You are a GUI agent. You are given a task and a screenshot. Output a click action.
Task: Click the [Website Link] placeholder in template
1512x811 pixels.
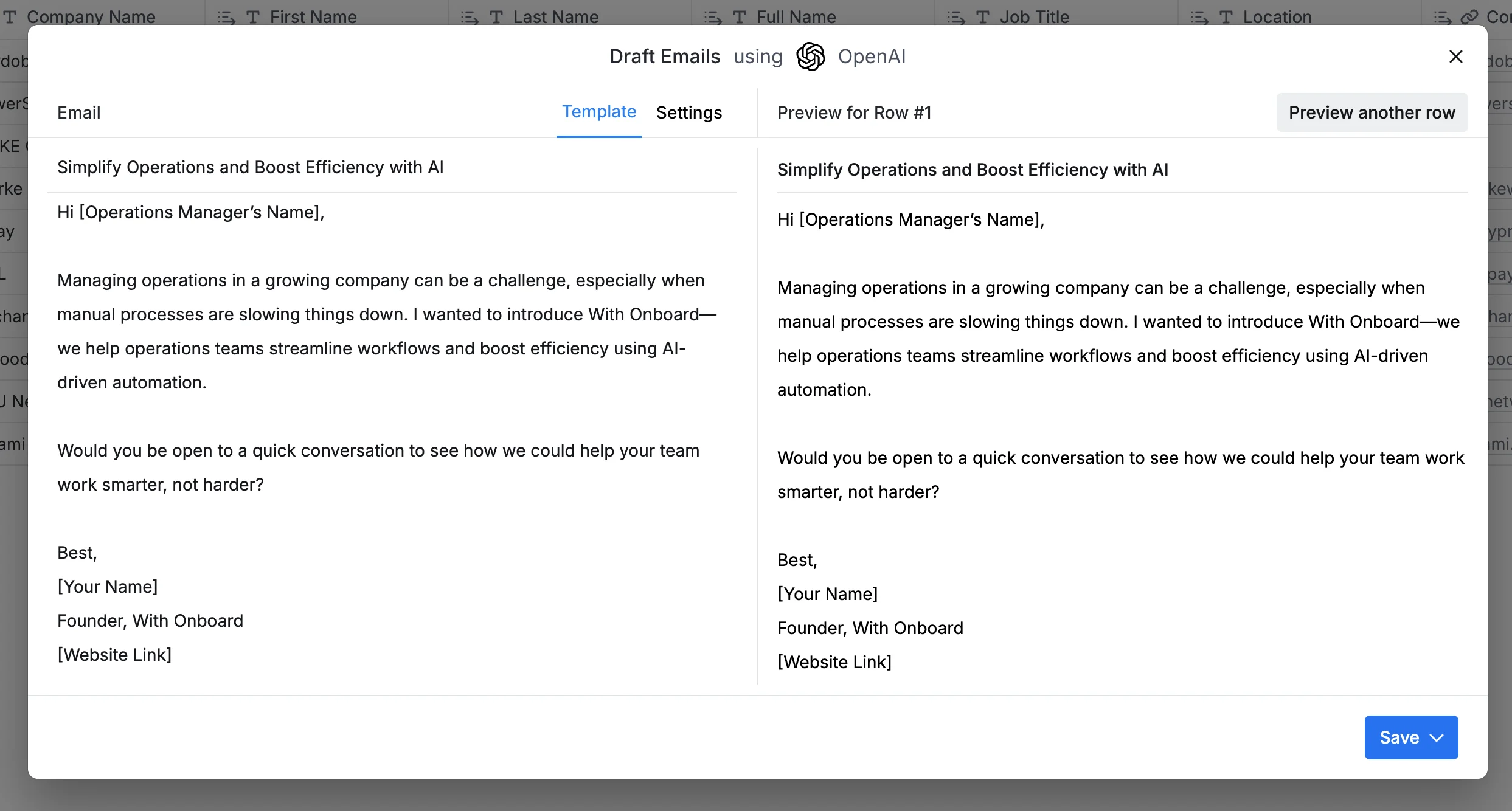(114, 655)
